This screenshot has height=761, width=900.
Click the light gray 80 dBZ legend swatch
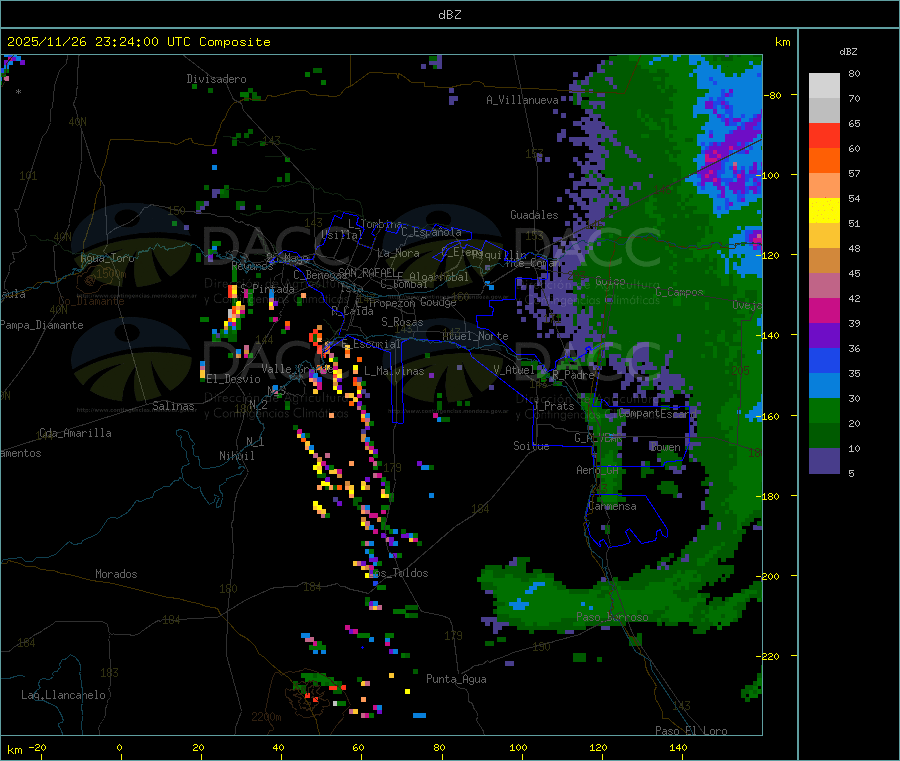tap(824, 86)
